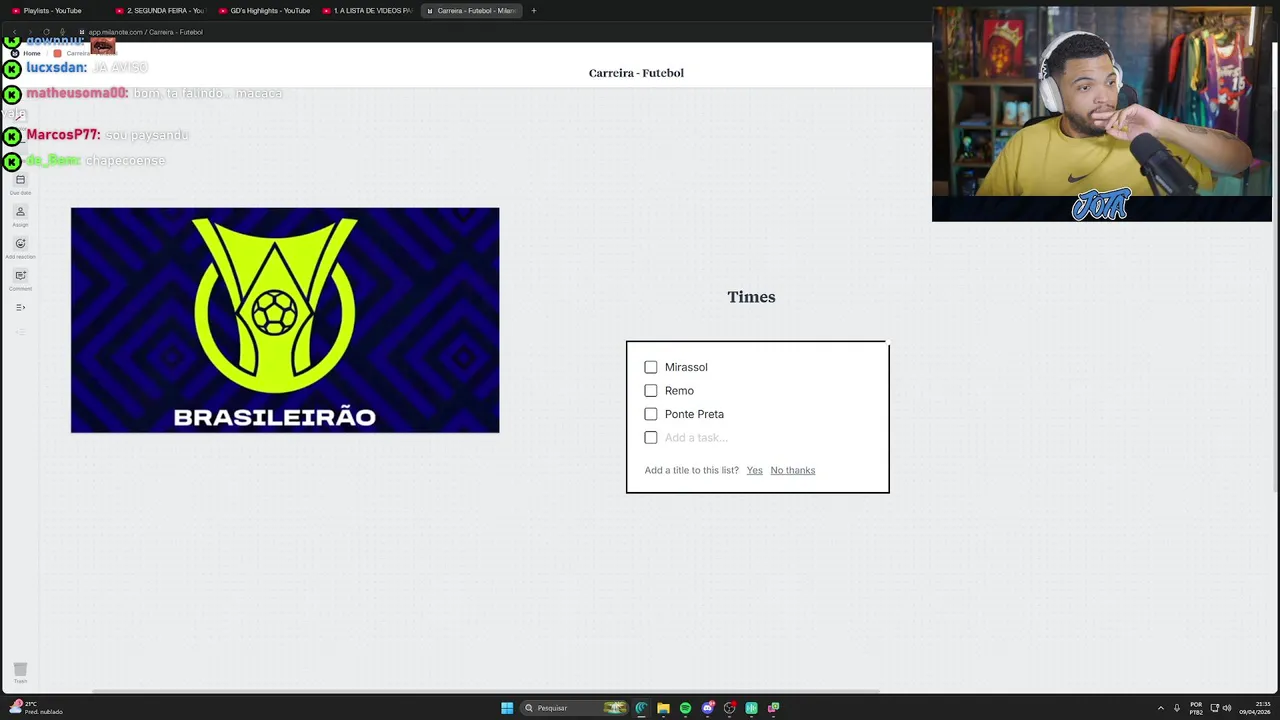
Task: Check the Mirassol task checkbox
Action: 651,367
